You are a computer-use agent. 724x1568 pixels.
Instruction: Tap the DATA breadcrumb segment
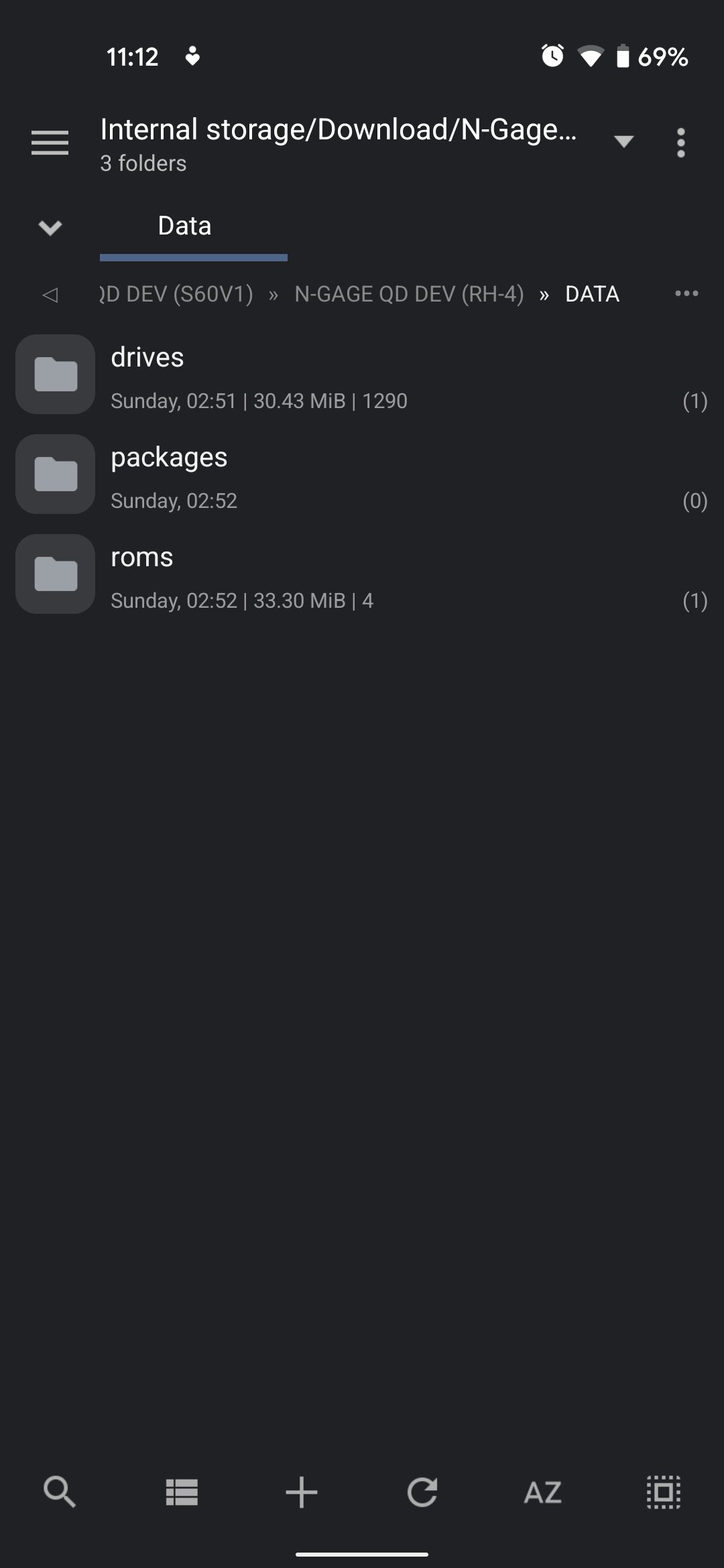click(x=592, y=293)
